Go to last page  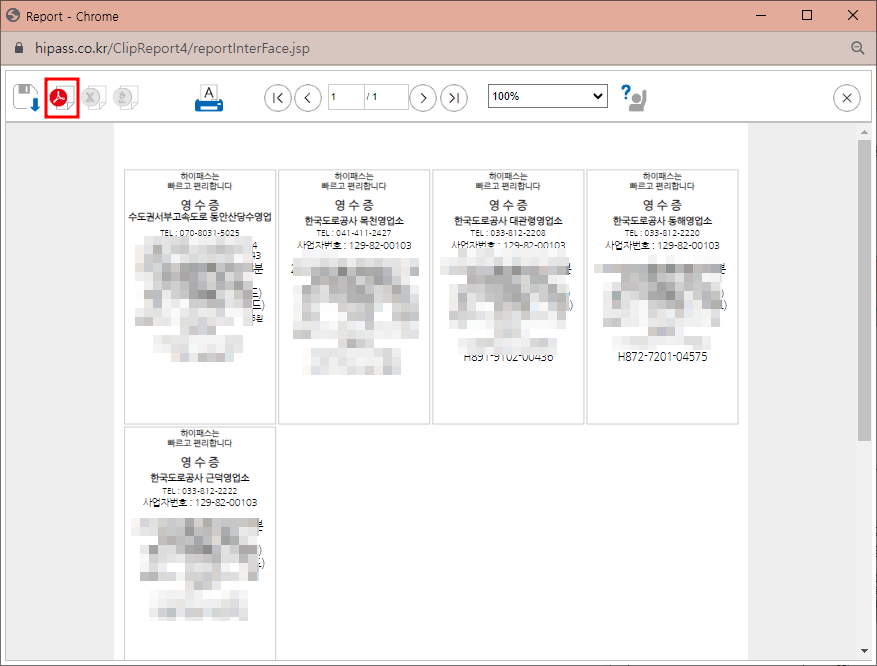pyautogui.click(x=454, y=98)
